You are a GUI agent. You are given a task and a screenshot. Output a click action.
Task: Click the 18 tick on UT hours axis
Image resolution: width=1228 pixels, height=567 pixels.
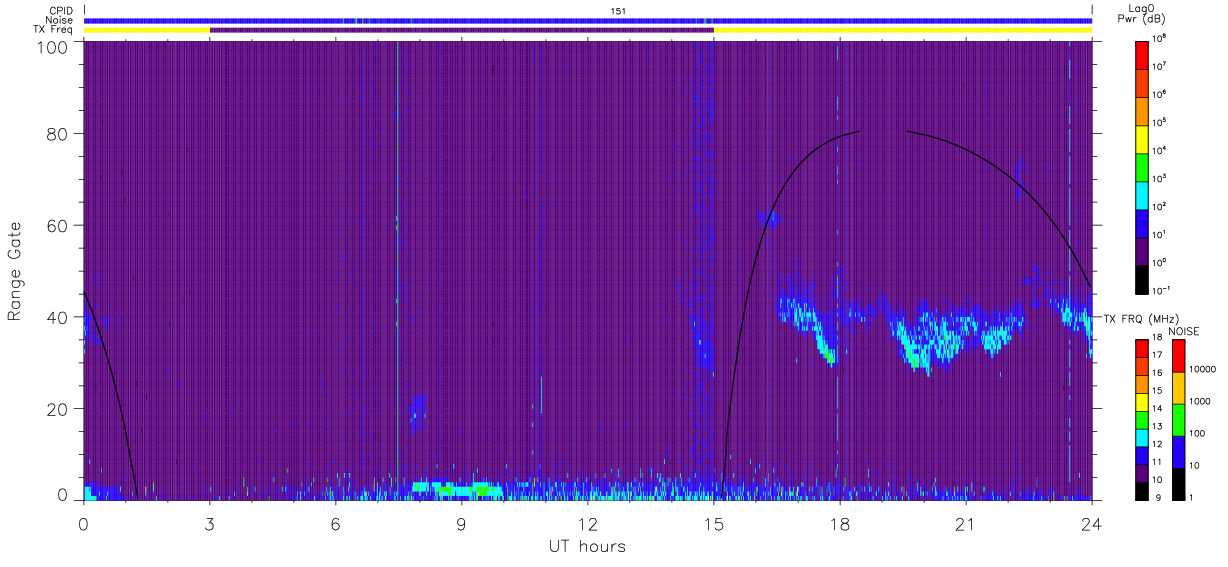click(x=839, y=523)
